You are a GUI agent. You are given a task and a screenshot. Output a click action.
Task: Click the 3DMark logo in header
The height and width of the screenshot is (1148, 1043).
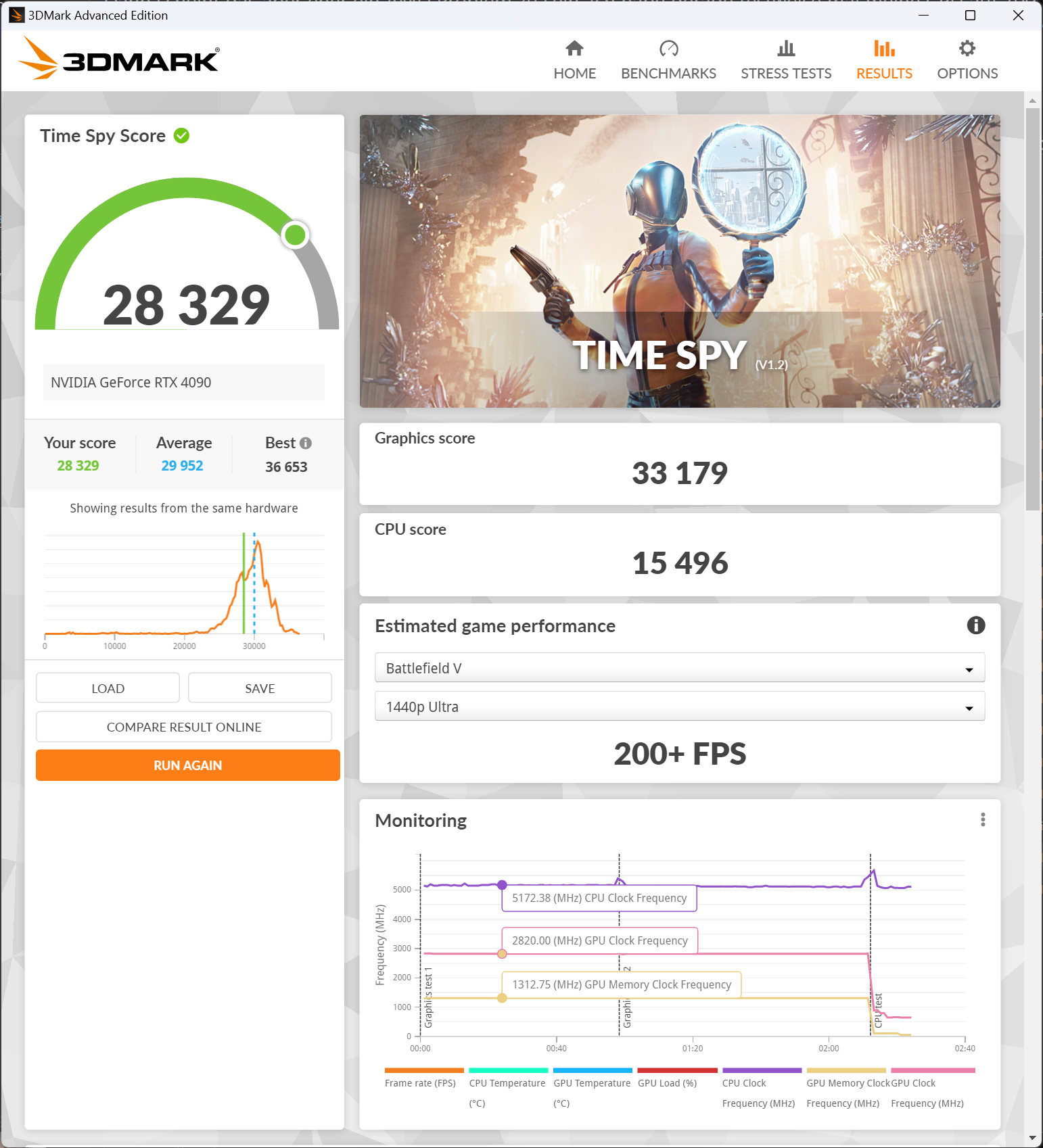tap(119, 58)
